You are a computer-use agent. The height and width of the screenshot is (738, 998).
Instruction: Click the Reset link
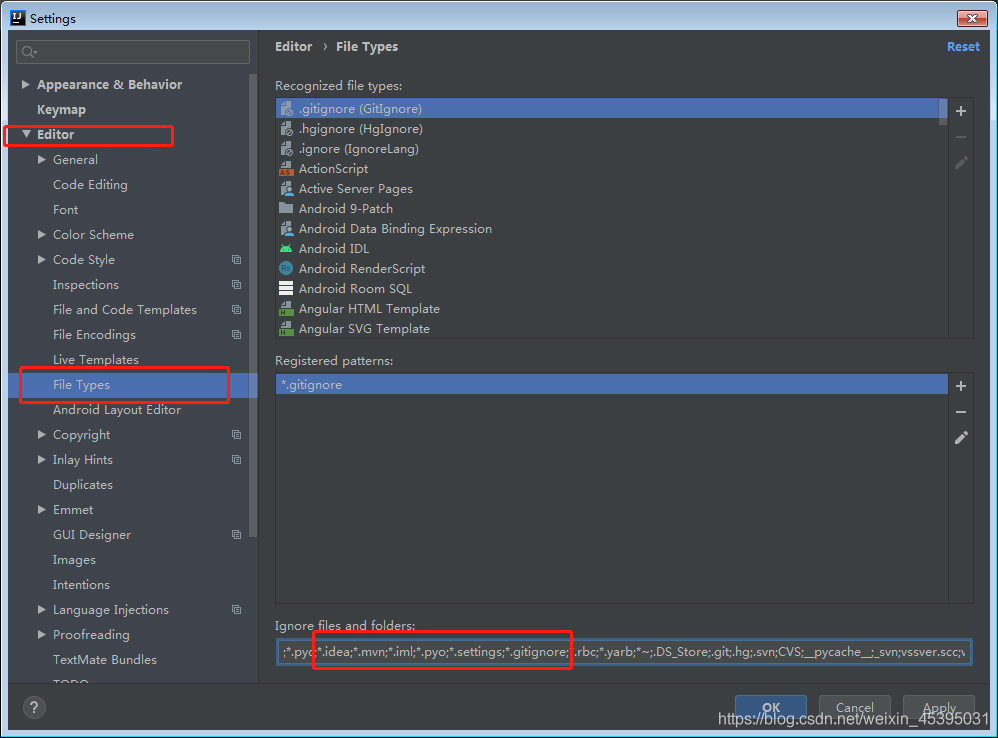963,46
